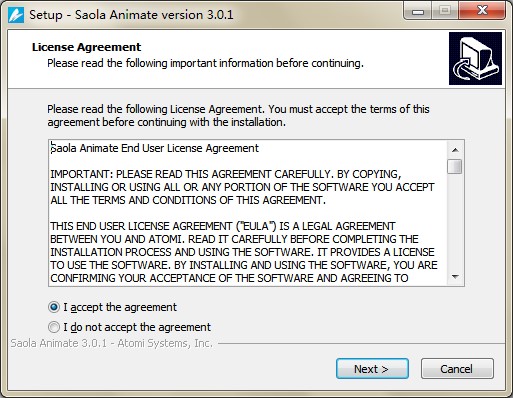Click the license text scrollbar thumb

click(455, 166)
